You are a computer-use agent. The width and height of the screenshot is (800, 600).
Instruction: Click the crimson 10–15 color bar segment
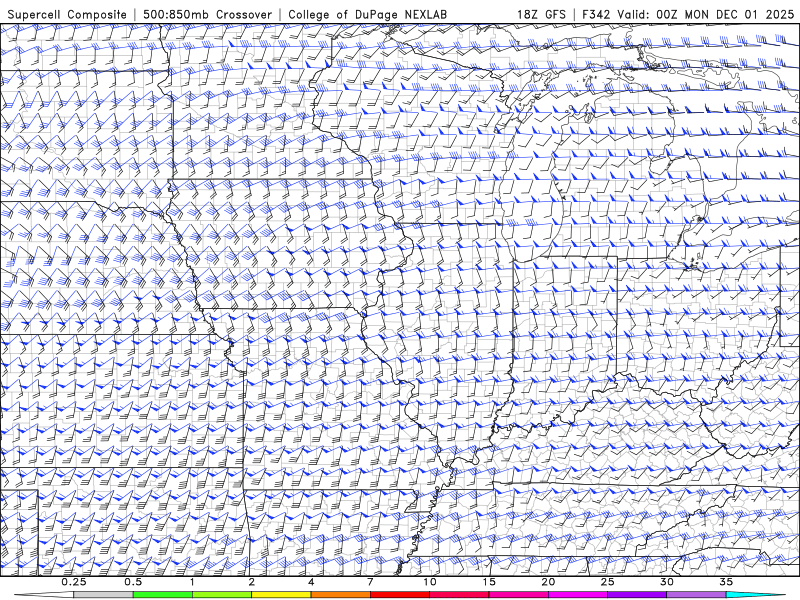459,595
